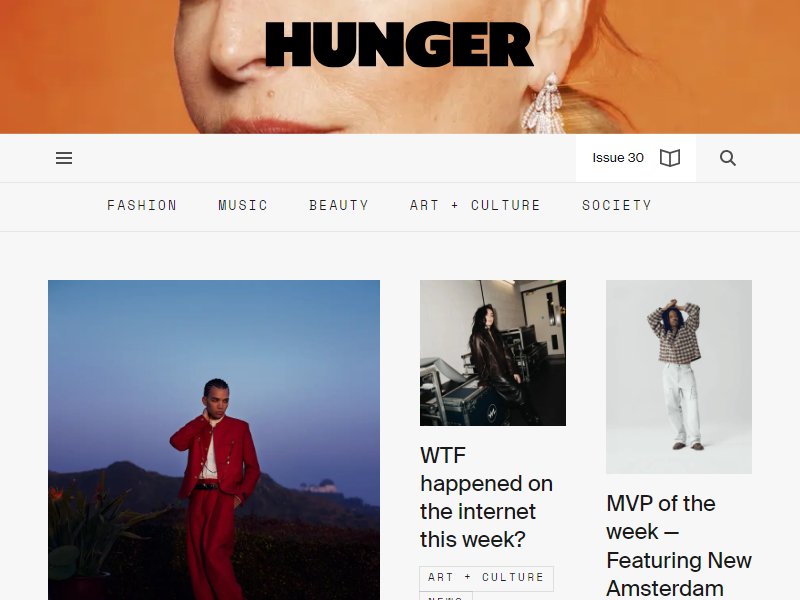Click the search magnifier icon
Viewport: 800px width, 600px height.
click(x=728, y=158)
